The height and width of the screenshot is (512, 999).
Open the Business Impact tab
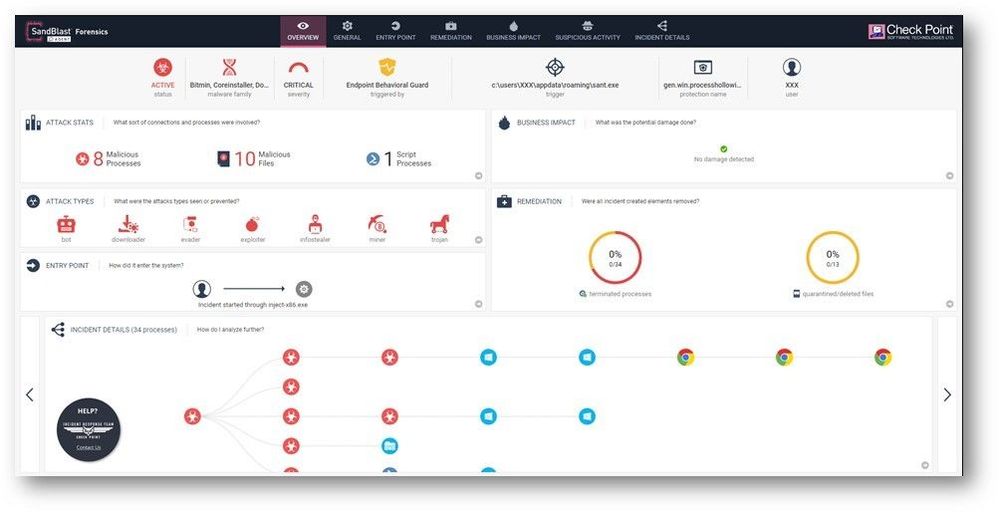pos(513,30)
